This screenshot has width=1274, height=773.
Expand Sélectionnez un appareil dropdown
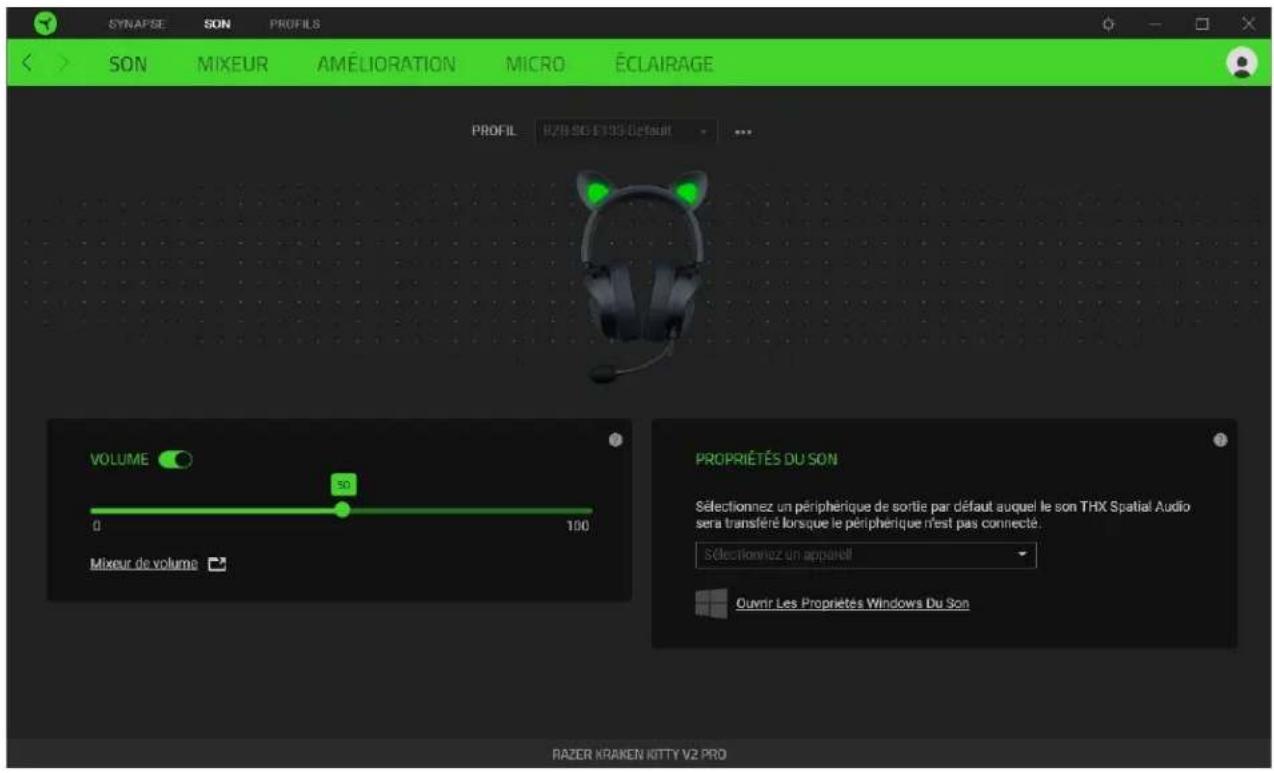pos(866,555)
